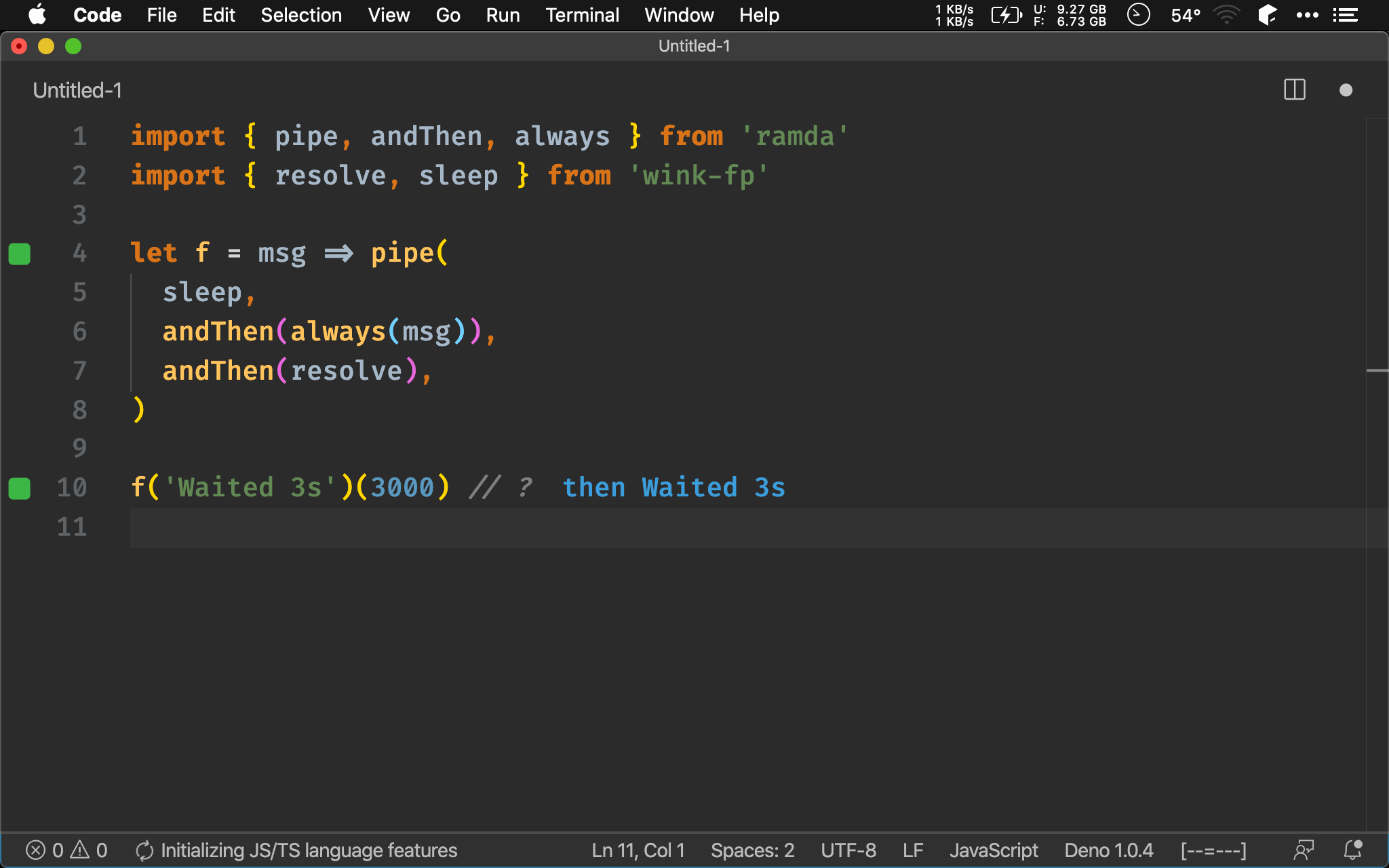Click the 54° temperature indicator

tap(1186, 15)
